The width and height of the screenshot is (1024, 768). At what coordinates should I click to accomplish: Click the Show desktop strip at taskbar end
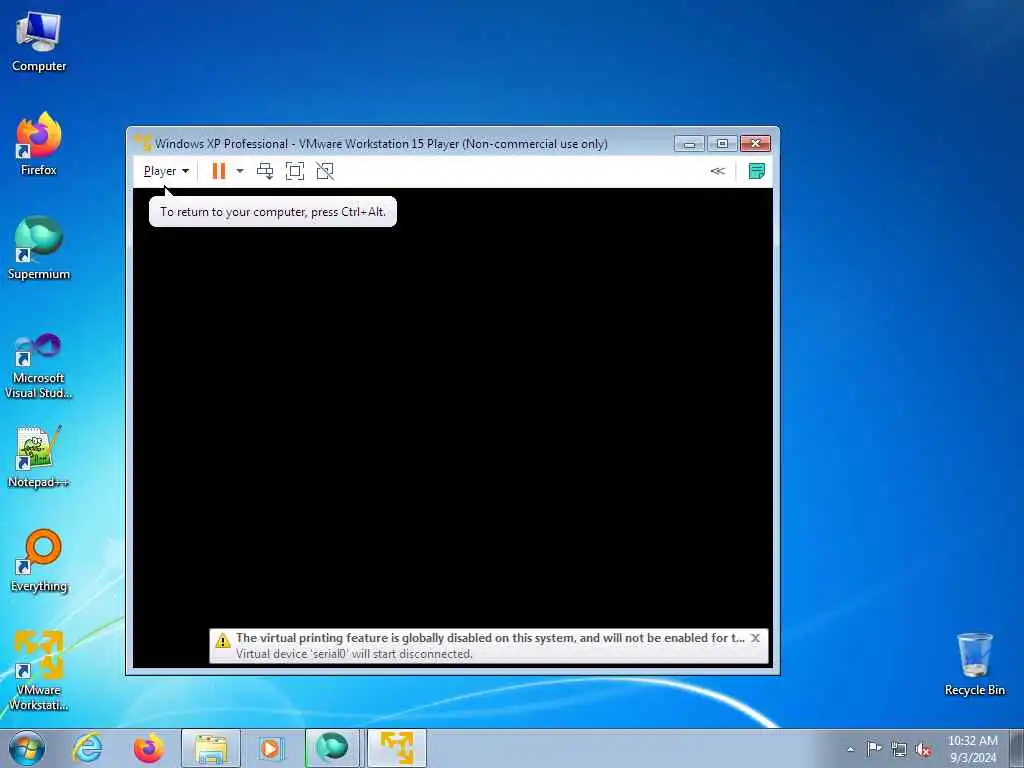pos(1017,749)
